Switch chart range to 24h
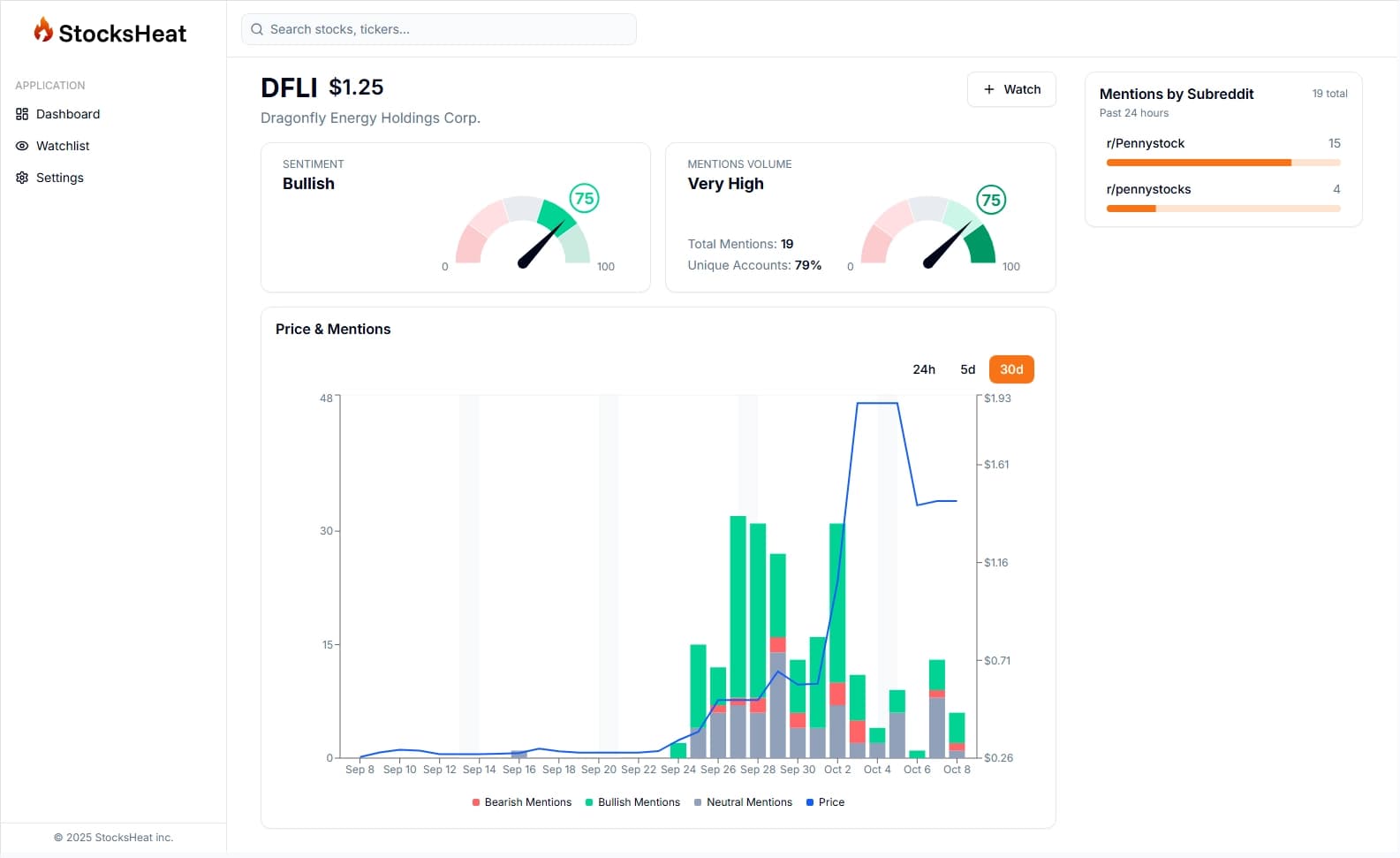 pyautogui.click(x=924, y=369)
